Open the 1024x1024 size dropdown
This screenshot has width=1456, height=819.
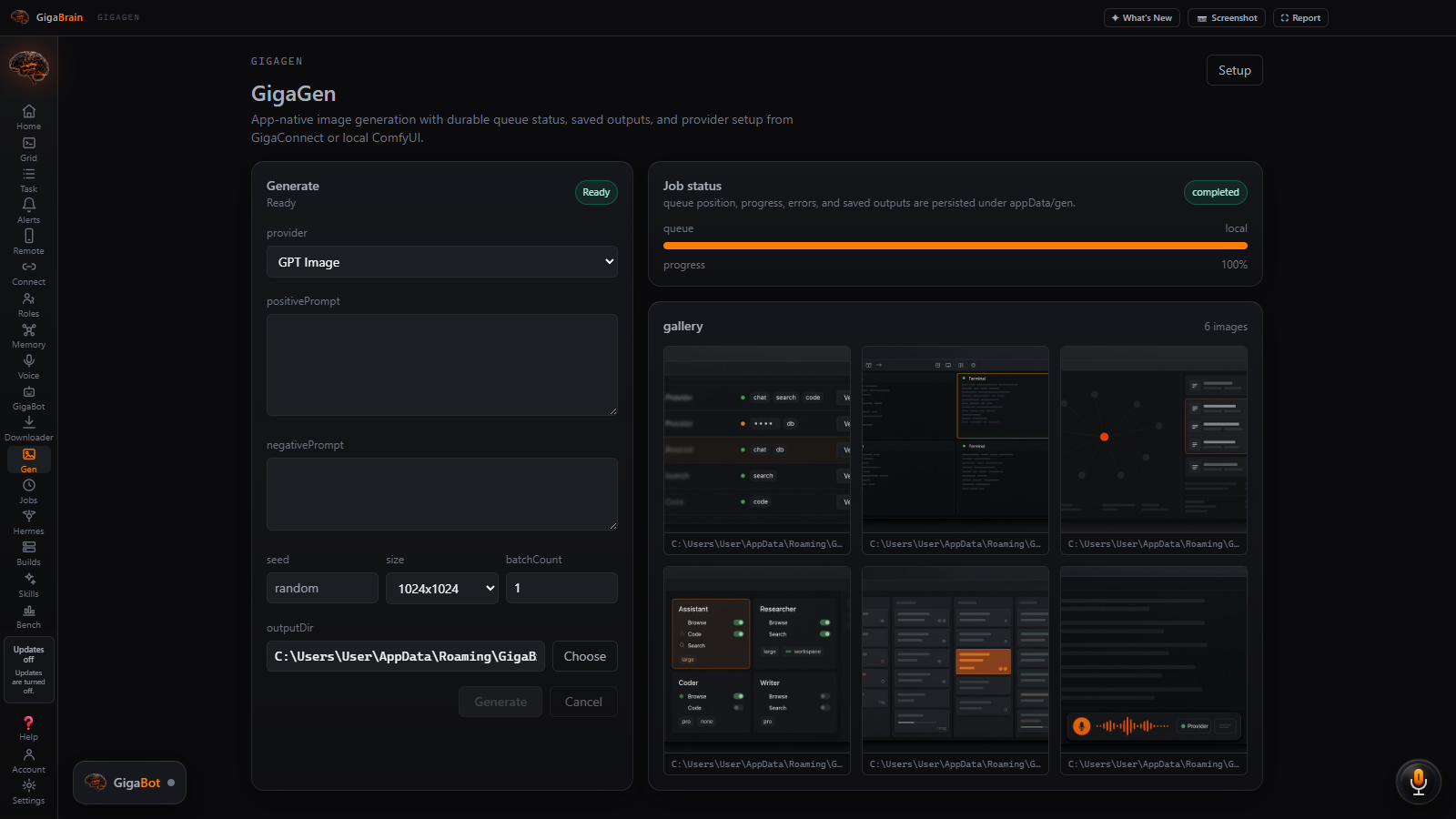tap(442, 588)
